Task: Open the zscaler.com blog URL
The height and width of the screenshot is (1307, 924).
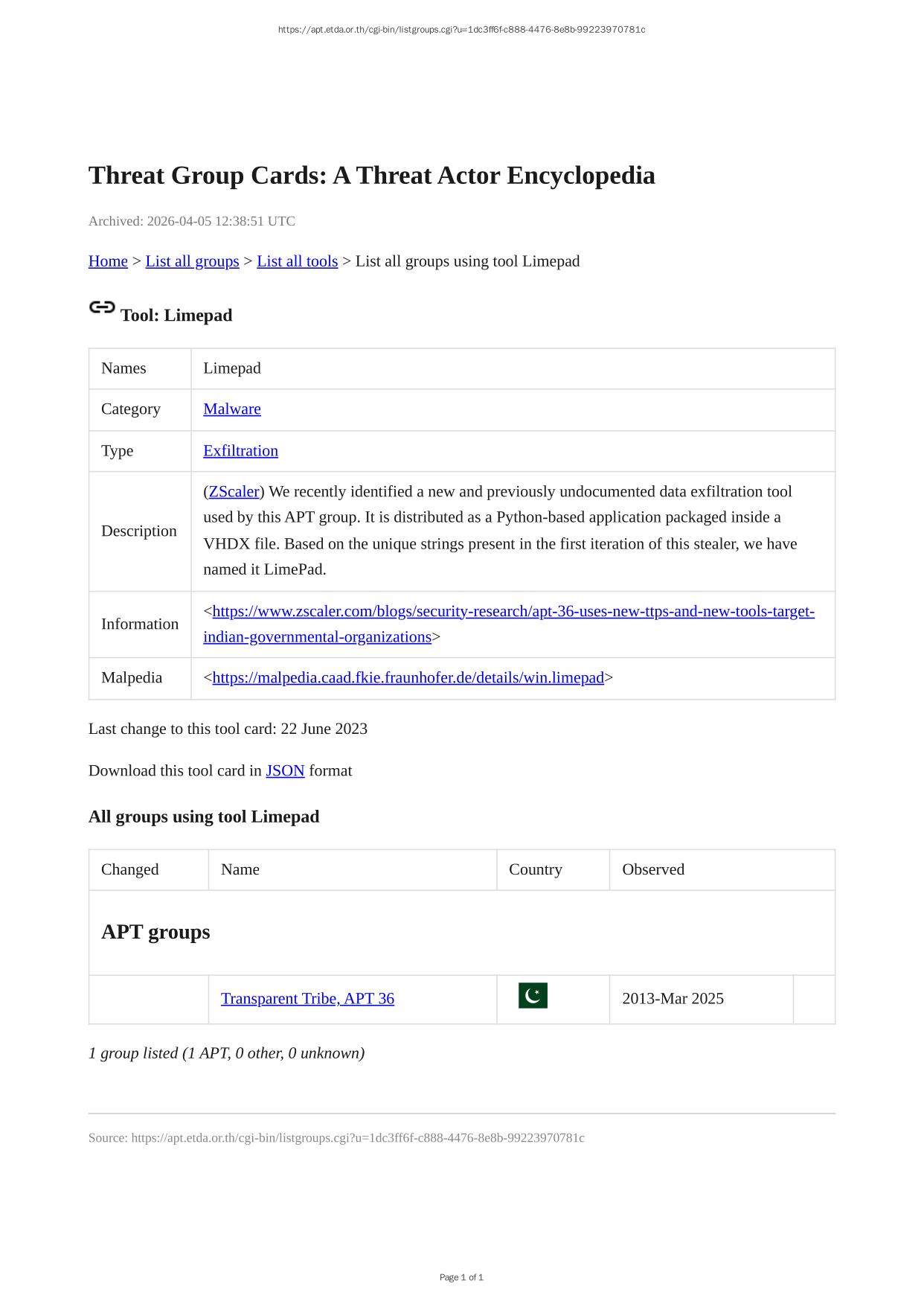Action: coord(513,611)
